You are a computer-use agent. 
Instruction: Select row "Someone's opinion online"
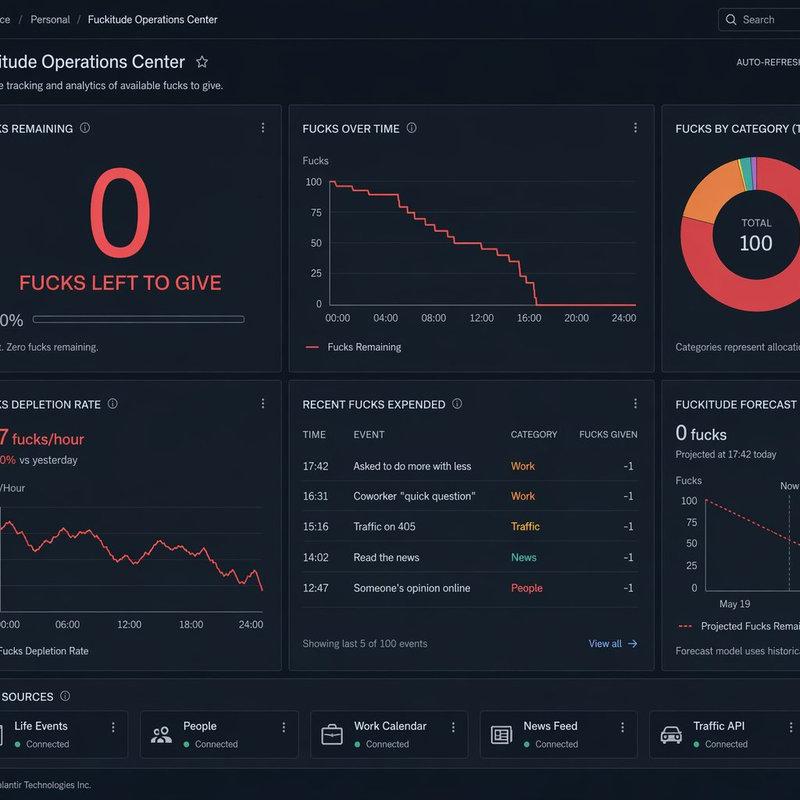tap(470, 588)
